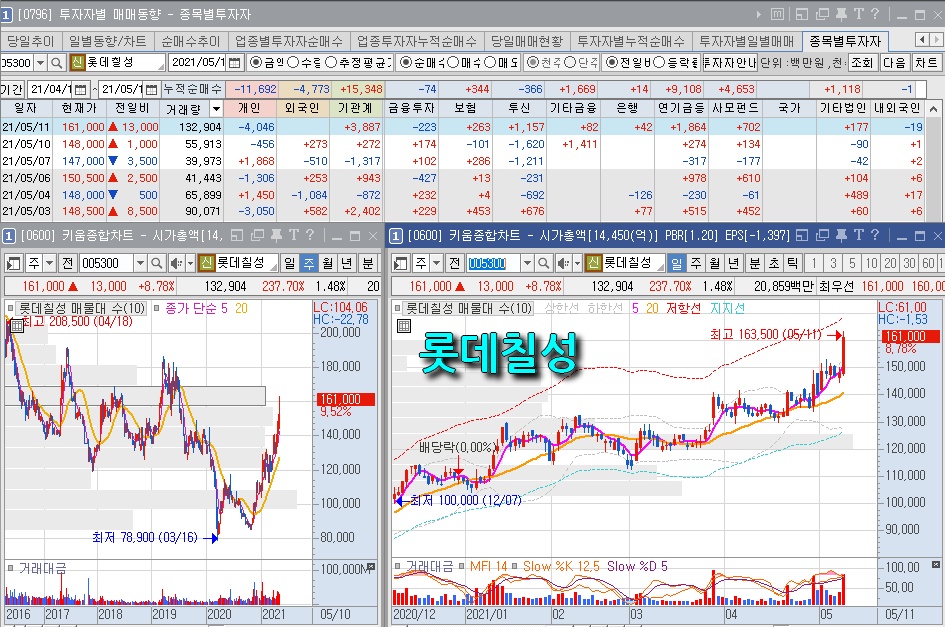Select the 수량 radio button
945x627 pixels.
(x=294, y=62)
